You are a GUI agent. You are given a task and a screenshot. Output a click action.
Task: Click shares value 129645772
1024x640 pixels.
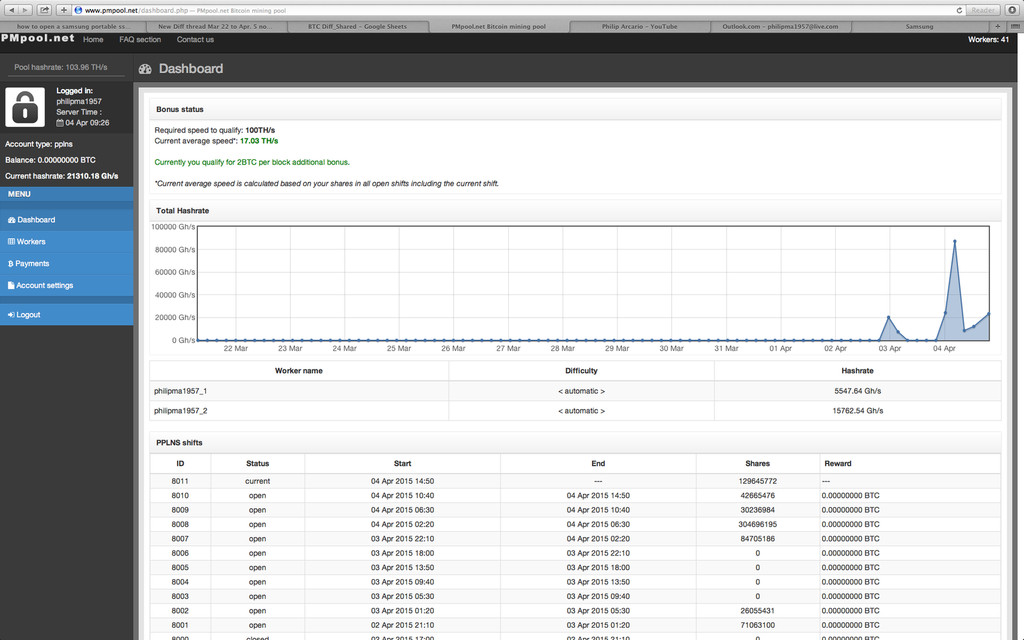click(x=758, y=481)
